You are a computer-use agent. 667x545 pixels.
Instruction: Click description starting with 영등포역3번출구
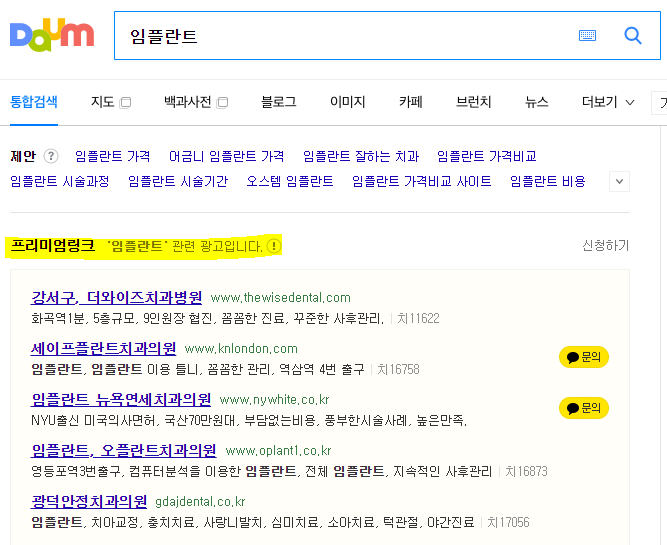click(261, 471)
